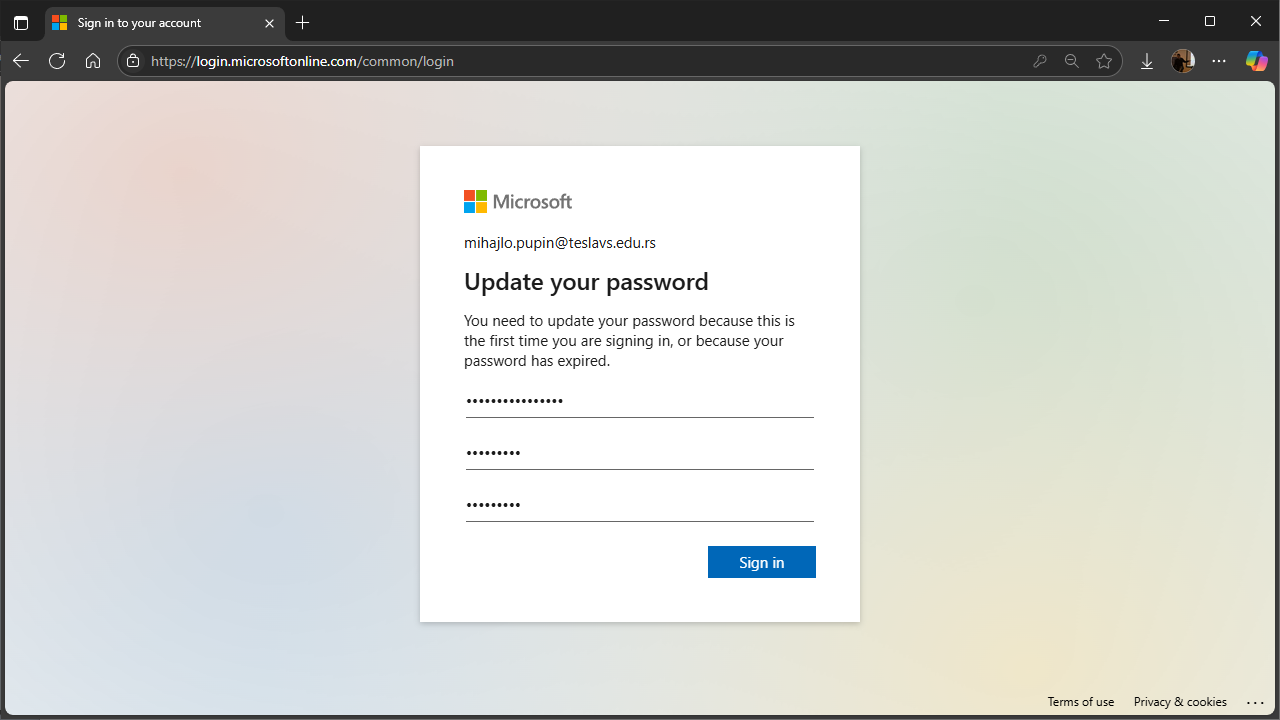Maximize the browser window

tap(1210, 21)
